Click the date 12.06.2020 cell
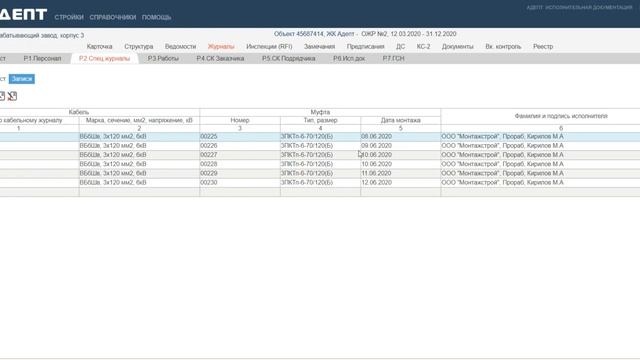Viewport: 640px width, 360px height. click(x=400, y=183)
